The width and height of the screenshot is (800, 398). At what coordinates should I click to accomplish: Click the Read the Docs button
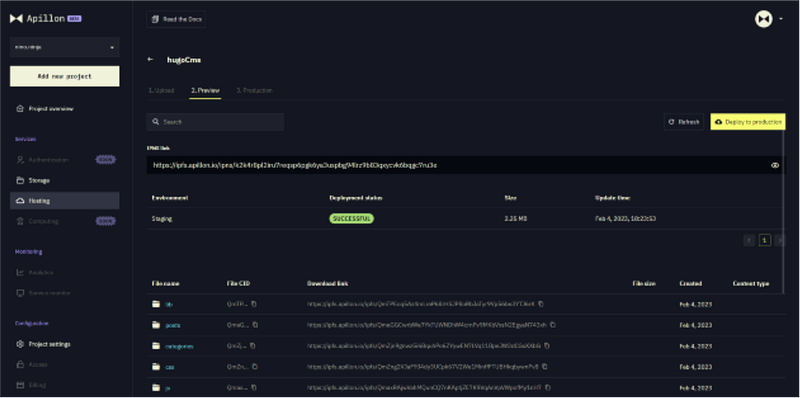click(x=176, y=19)
